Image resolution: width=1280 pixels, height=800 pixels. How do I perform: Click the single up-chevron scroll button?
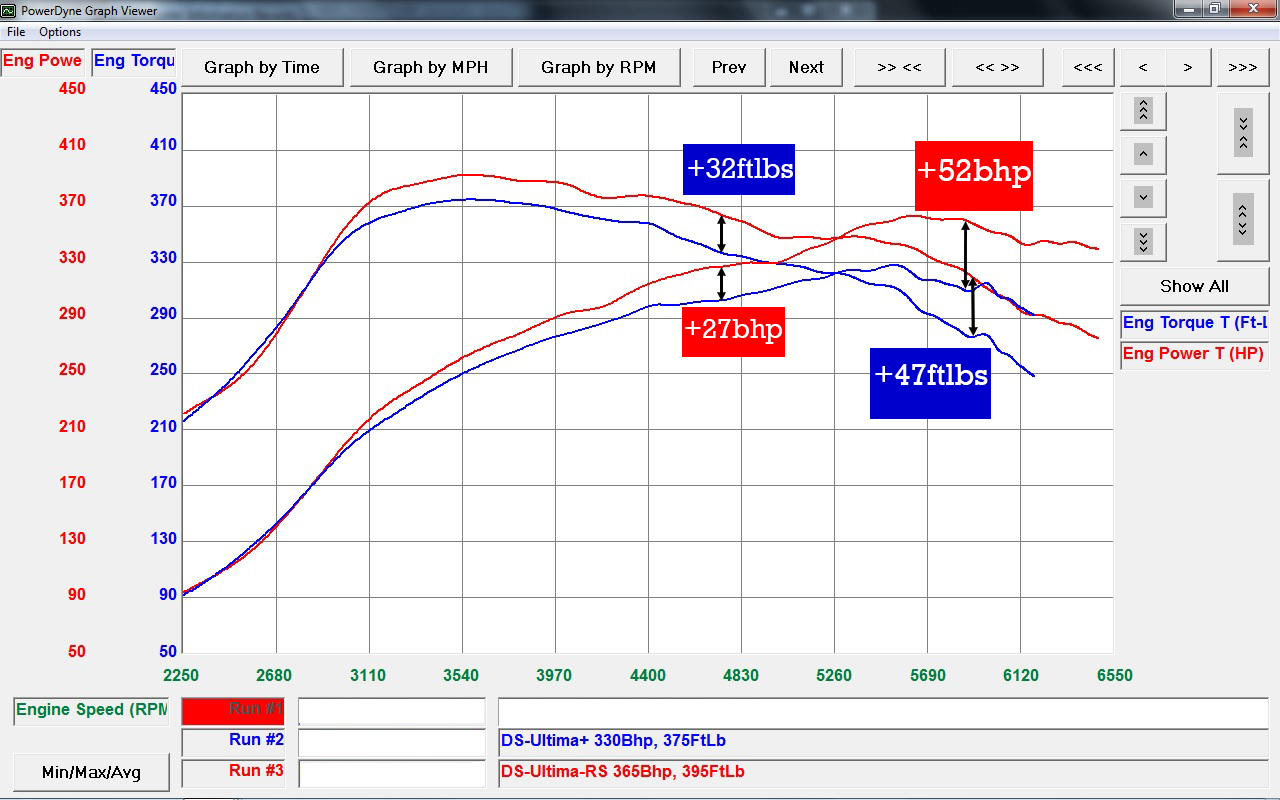coord(1144,154)
